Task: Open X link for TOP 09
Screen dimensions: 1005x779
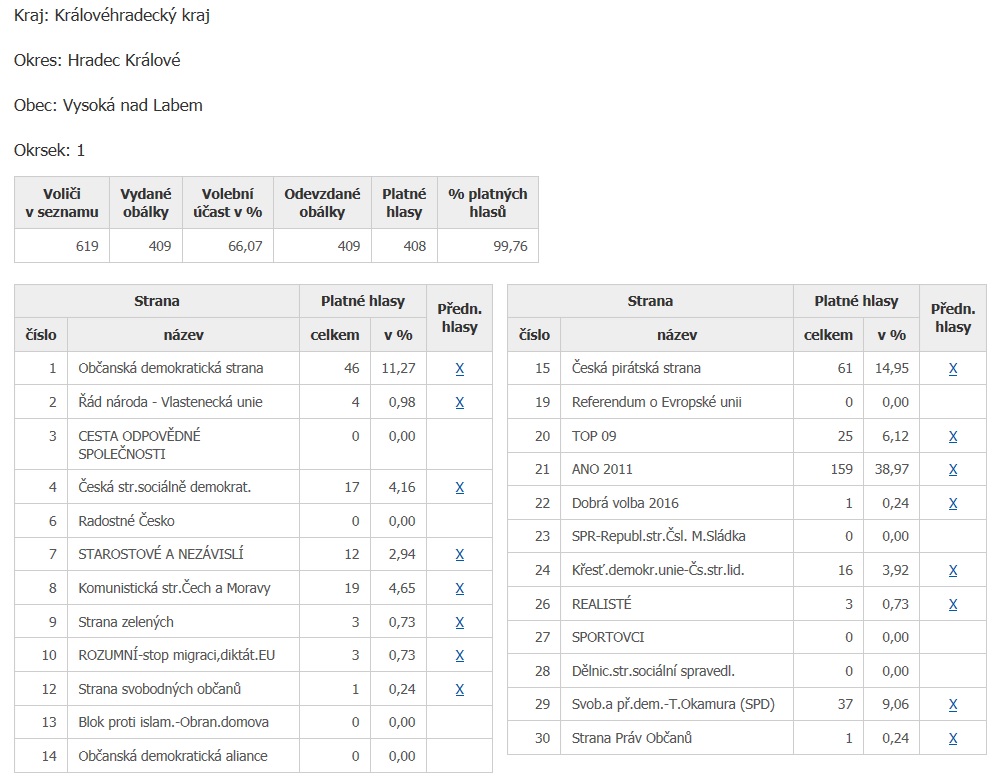Action: (x=953, y=437)
